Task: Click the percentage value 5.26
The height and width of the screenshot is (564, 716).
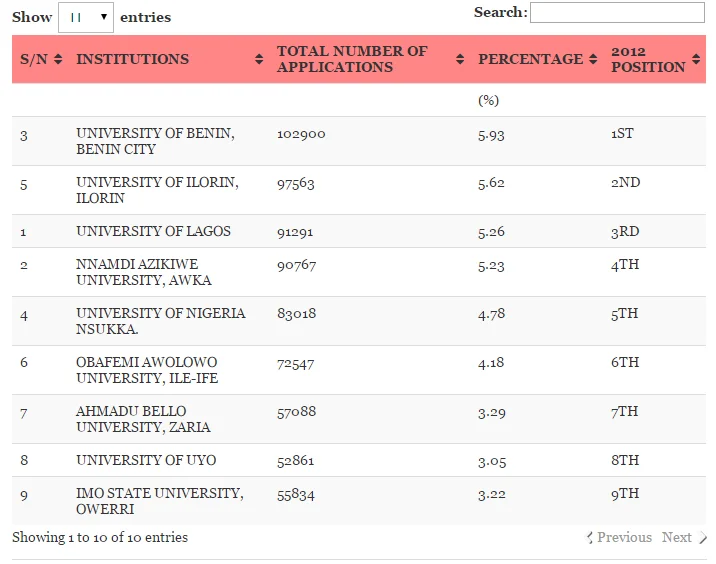Action: point(491,232)
